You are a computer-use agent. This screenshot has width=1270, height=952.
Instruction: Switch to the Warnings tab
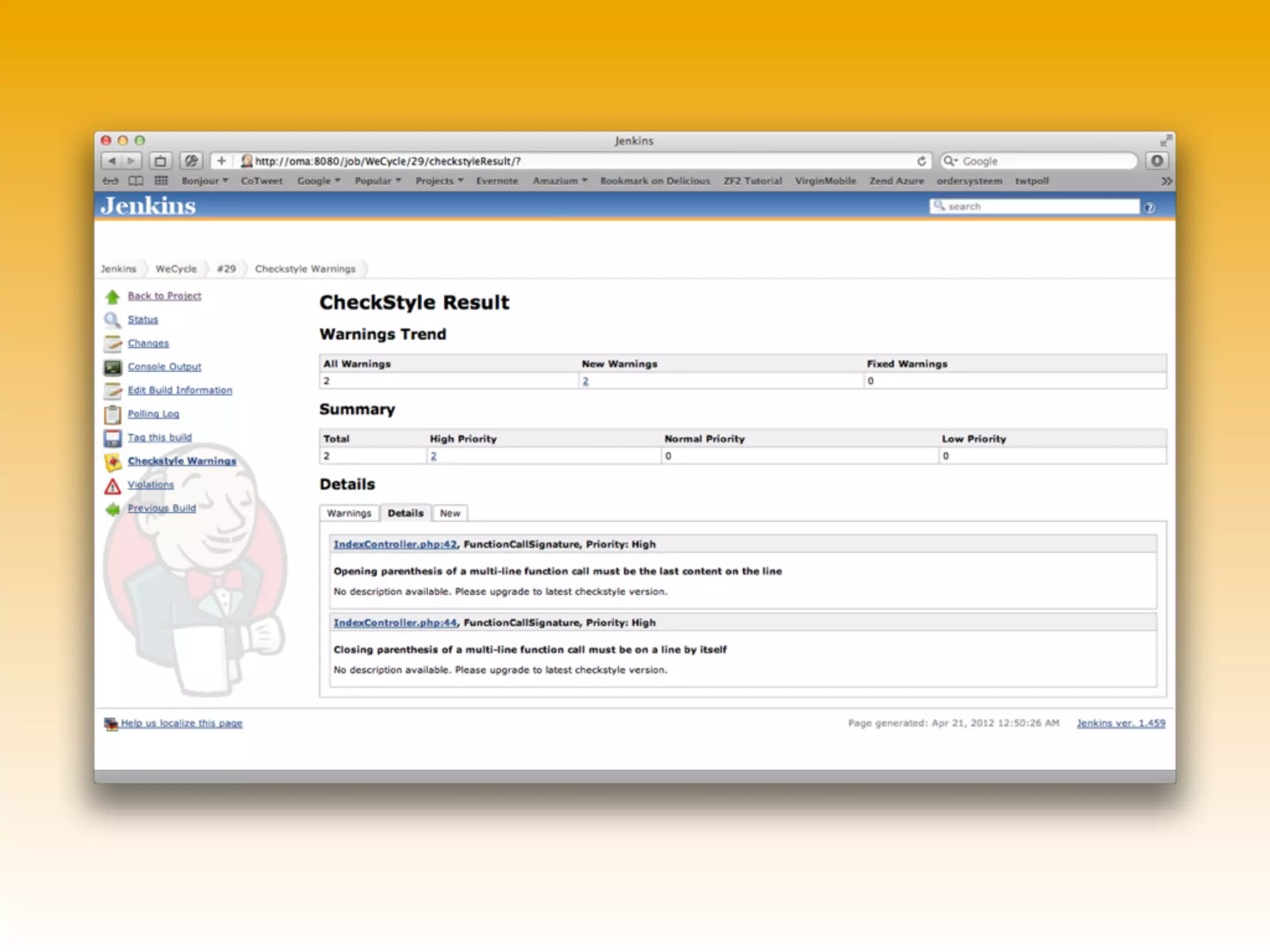pyautogui.click(x=349, y=513)
